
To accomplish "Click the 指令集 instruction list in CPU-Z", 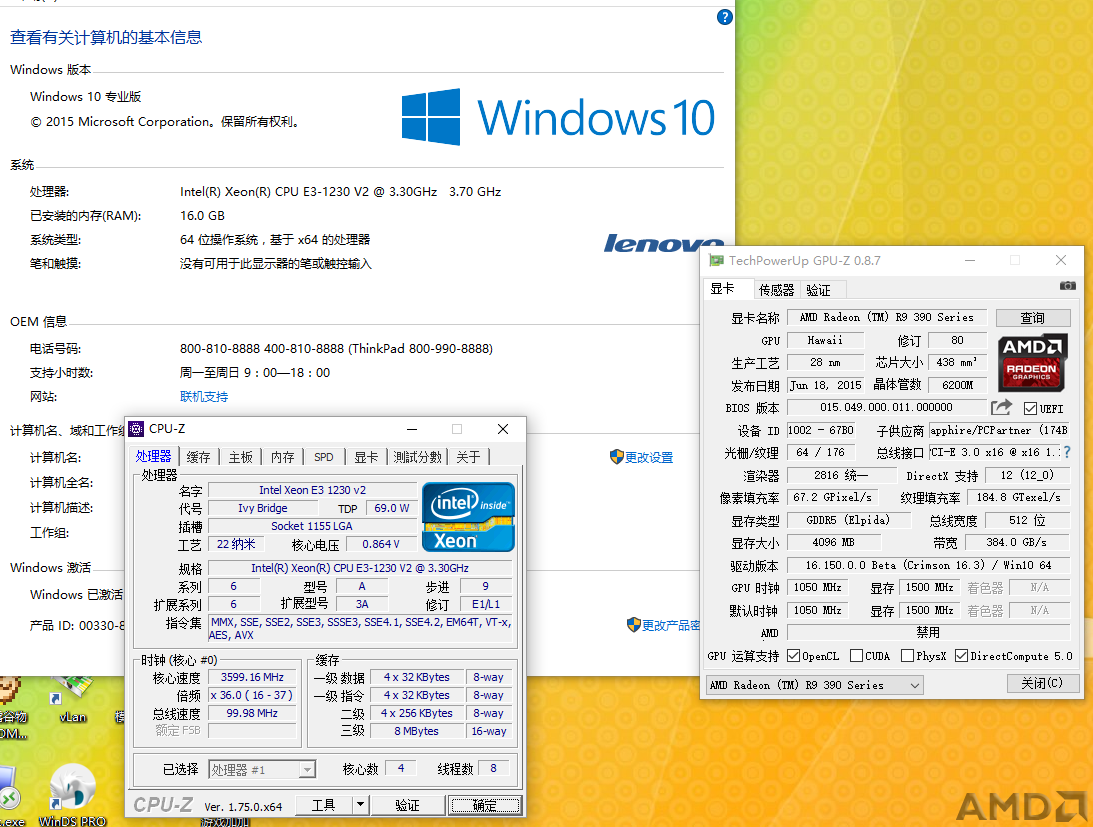I will 361,628.
